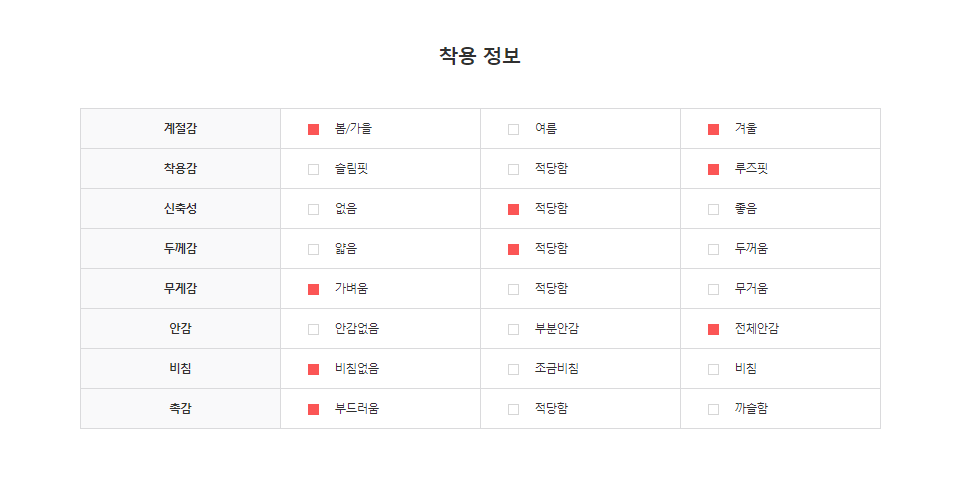Select the 얇음 thickness checkbox
Screen dimensions: 955x478
(313, 249)
